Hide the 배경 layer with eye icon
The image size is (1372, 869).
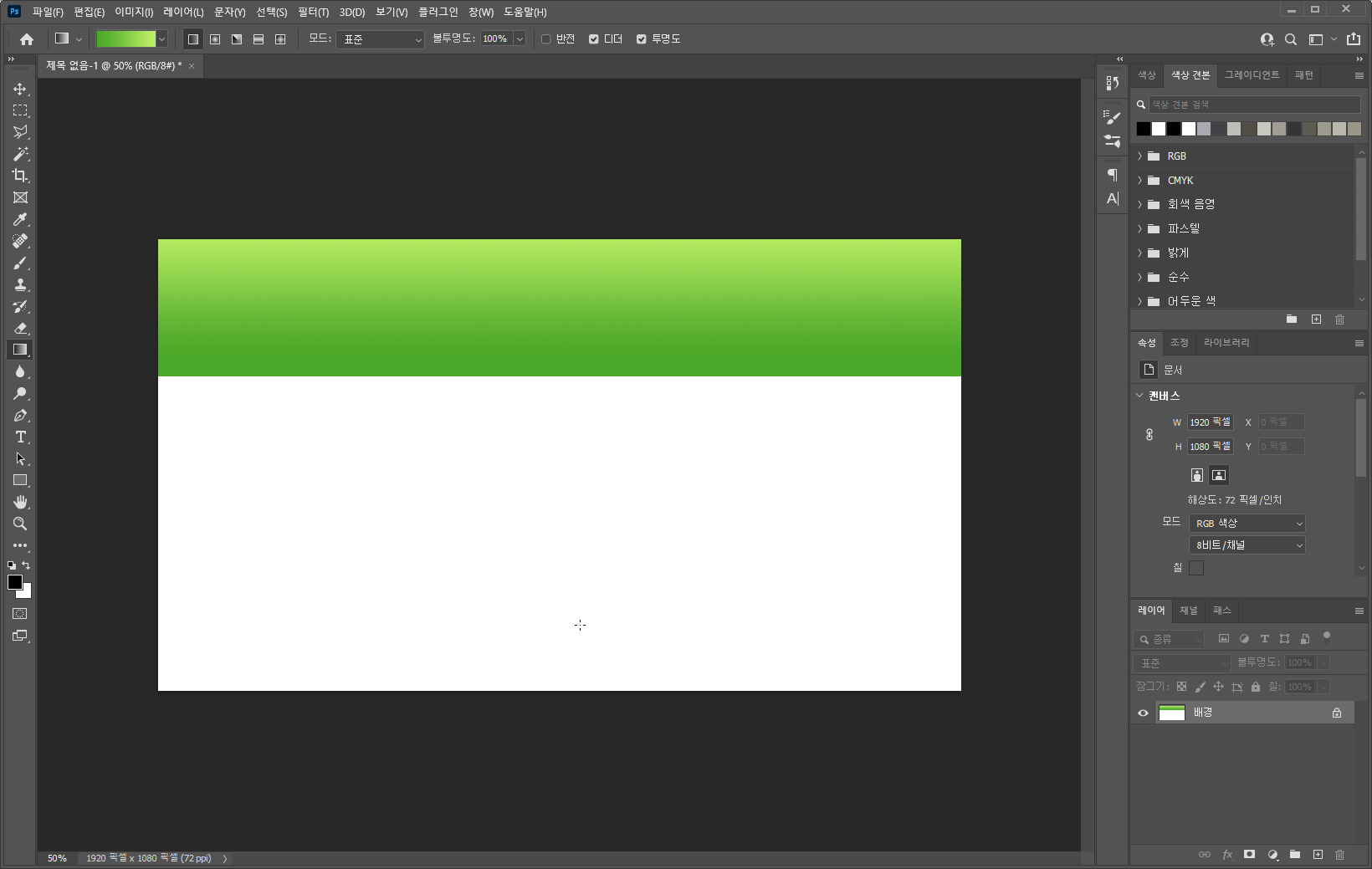coord(1143,713)
